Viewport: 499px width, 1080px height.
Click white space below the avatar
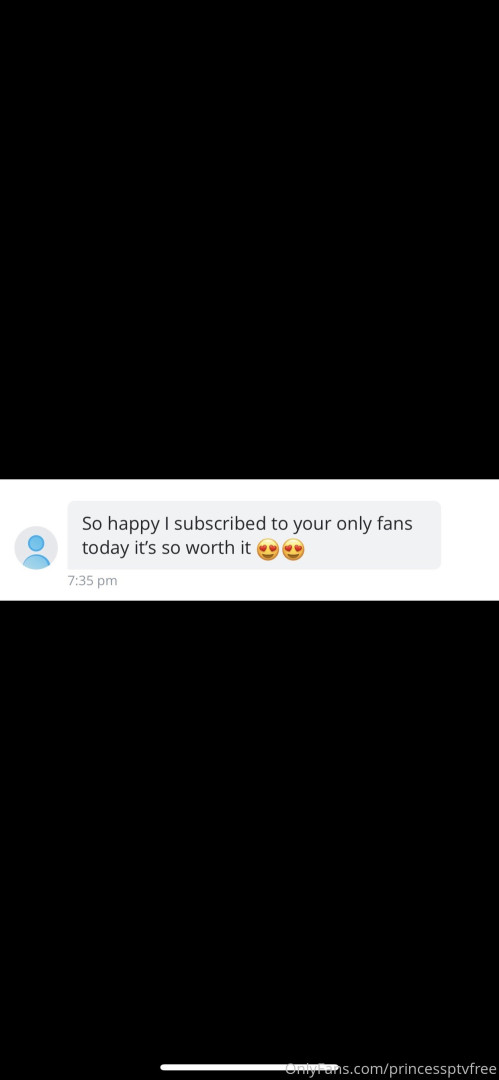click(x=36, y=585)
